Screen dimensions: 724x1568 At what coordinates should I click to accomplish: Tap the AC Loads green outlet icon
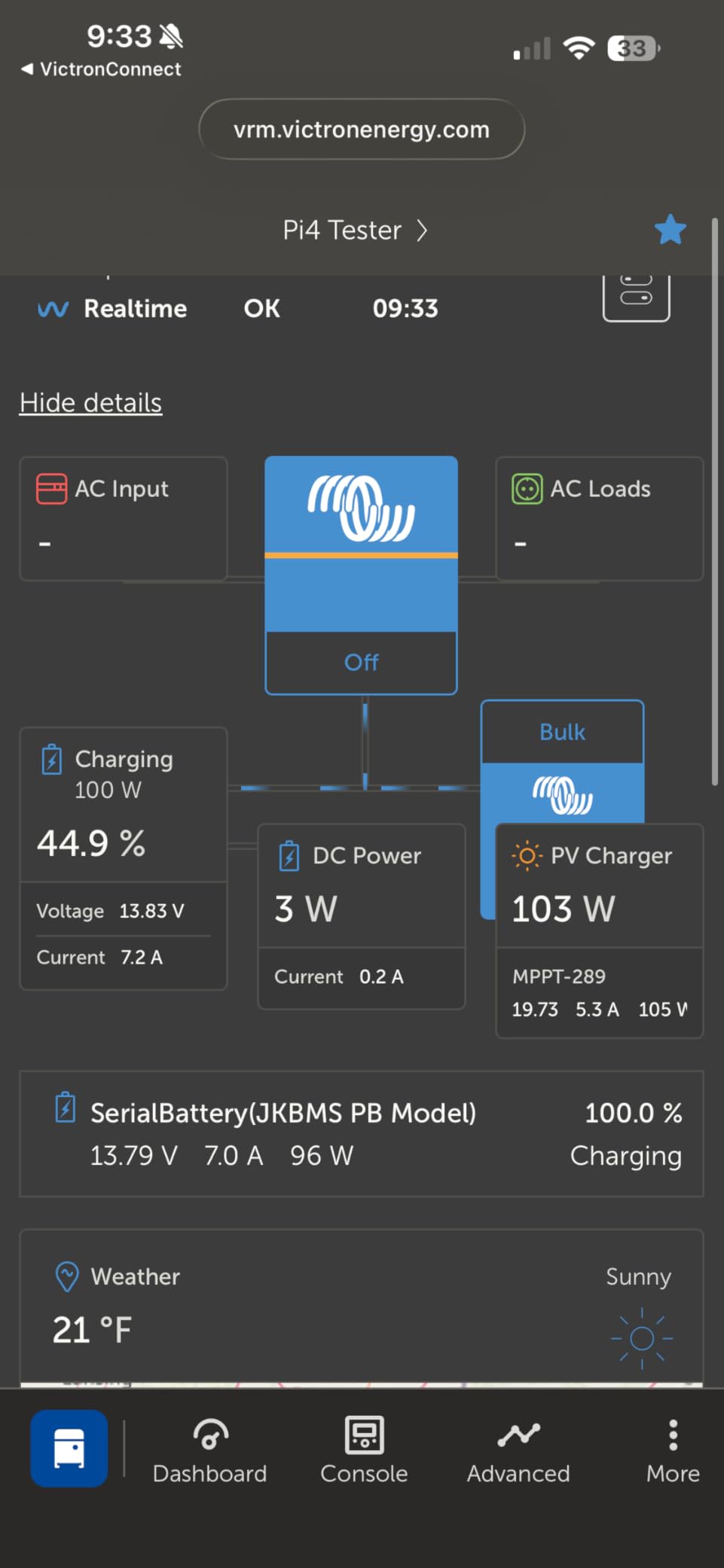click(527, 489)
